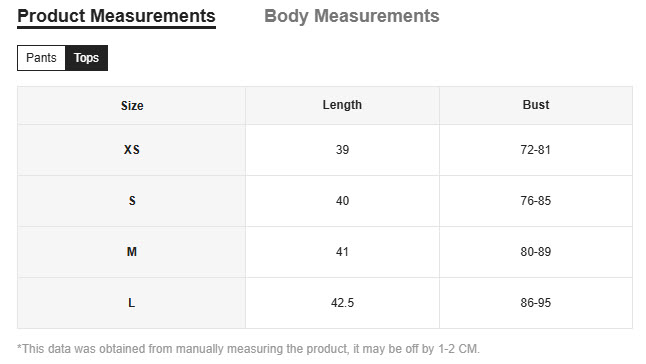646x364 pixels.
Task: Select the Tops toggle button
Action: pos(87,58)
